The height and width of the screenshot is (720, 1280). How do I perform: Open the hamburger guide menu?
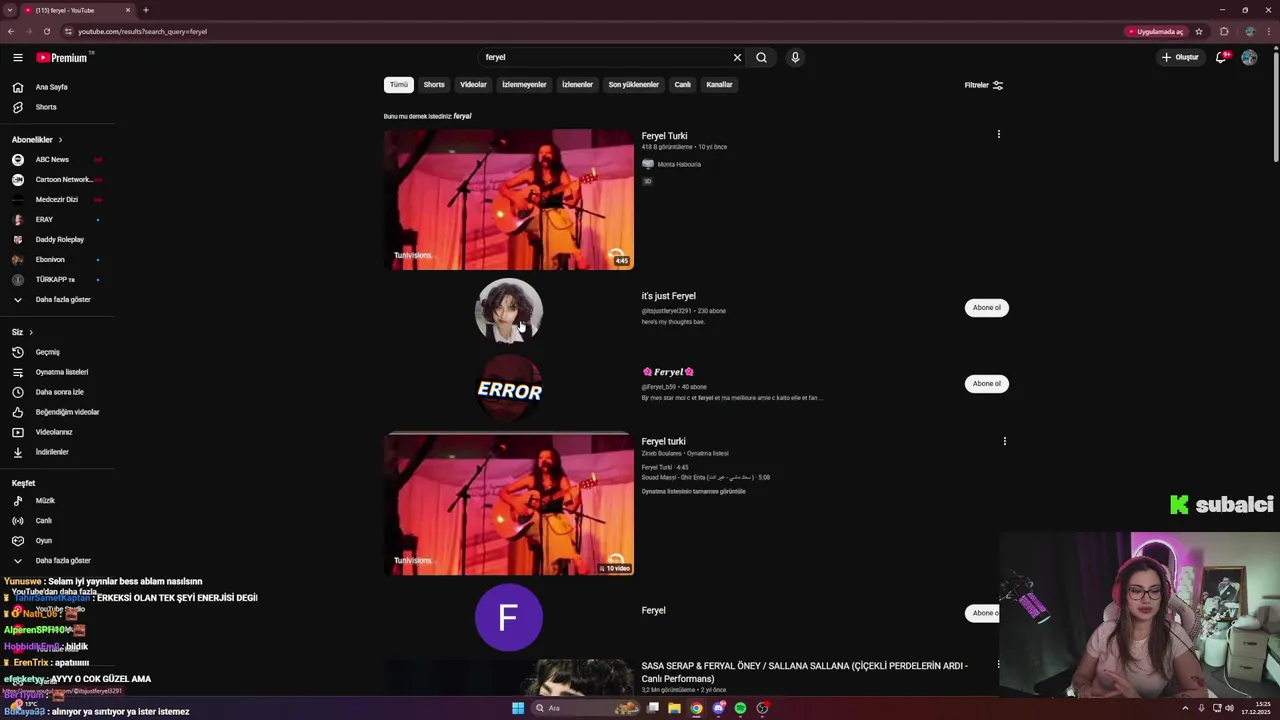(x=18, y=57)
